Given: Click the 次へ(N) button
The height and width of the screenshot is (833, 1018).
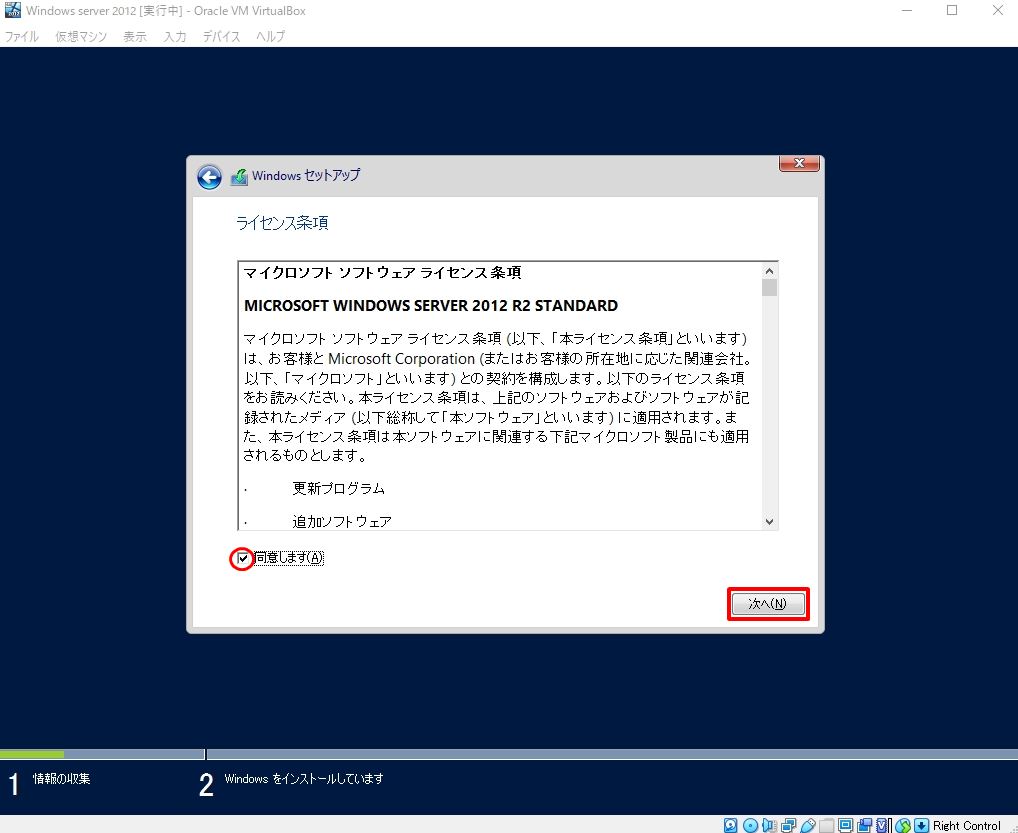Looking at the screenshot, I should [x=767, y=604].
